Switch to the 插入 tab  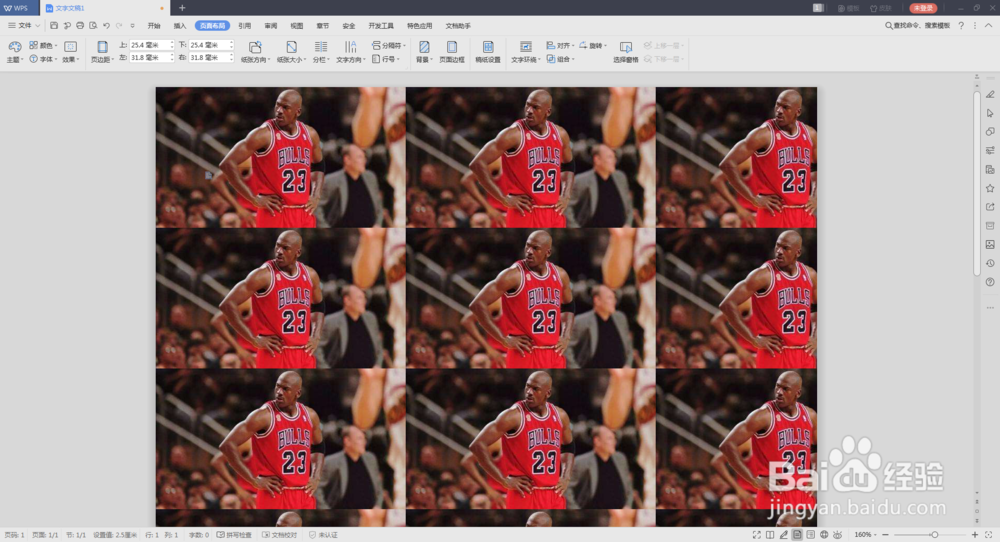click(x=180, y=26)
